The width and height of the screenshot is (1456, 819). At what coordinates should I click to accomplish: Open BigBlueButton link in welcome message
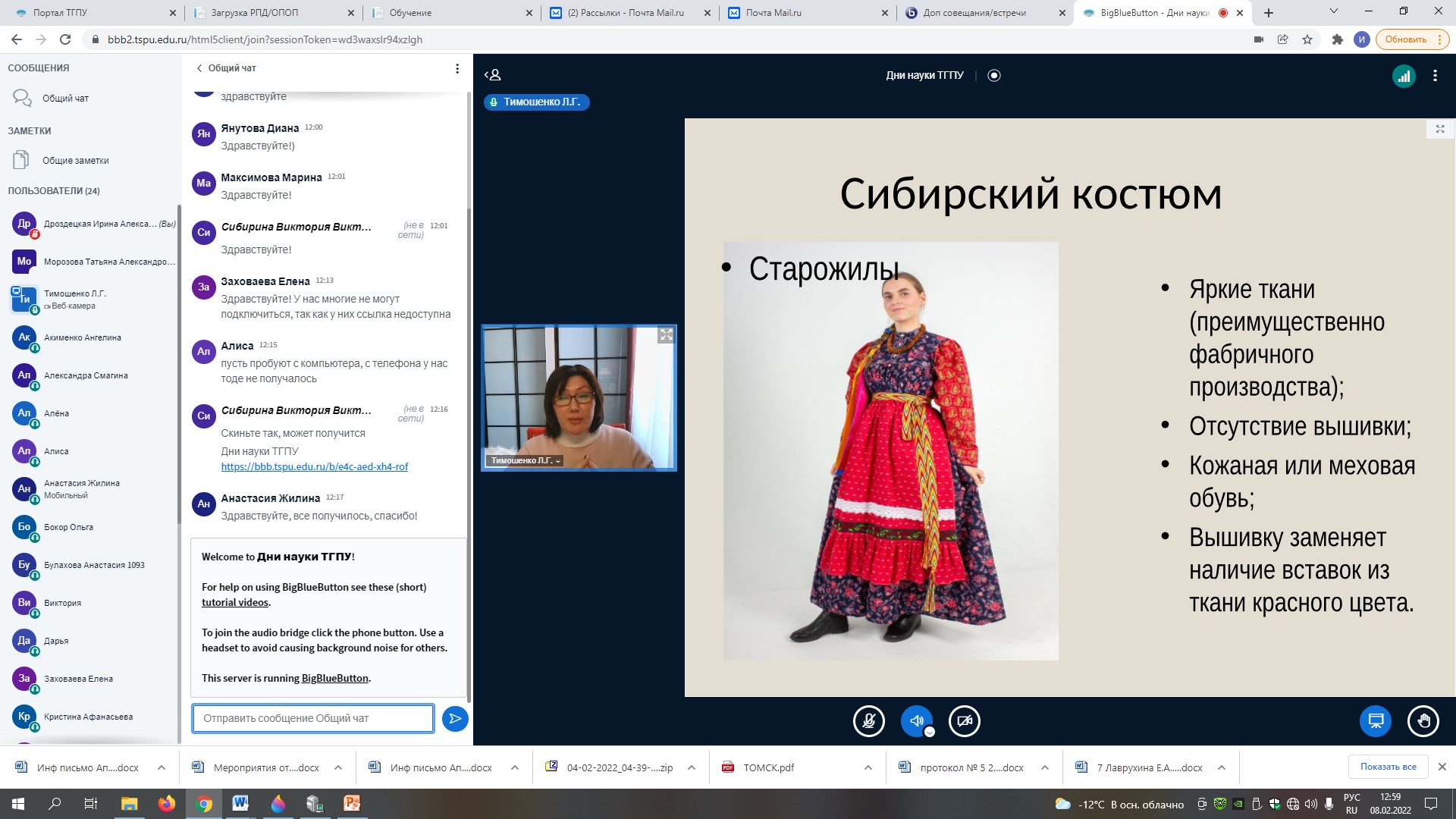334,678
